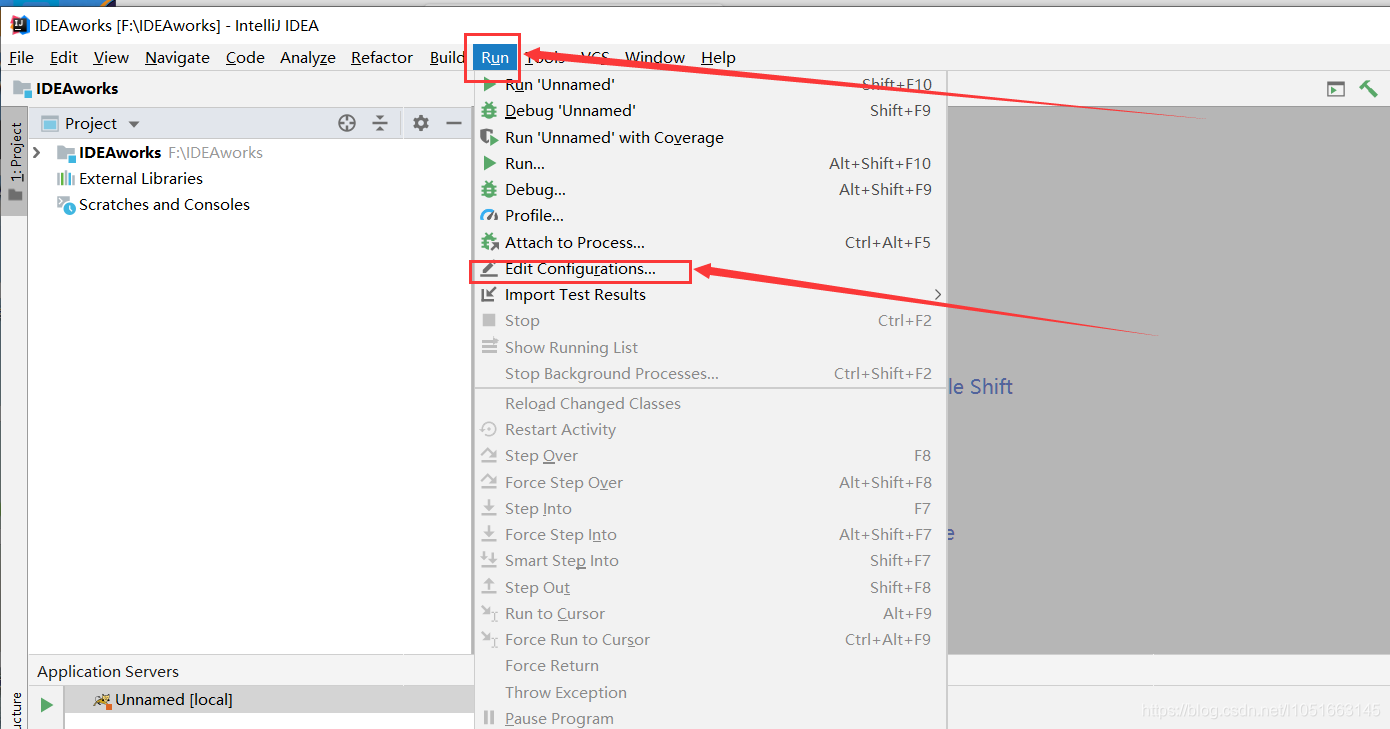The height and width of the screenshot is (729, 1390).
Task: Hide the Project panel with minus icon
Action: [x=454, y=123]
